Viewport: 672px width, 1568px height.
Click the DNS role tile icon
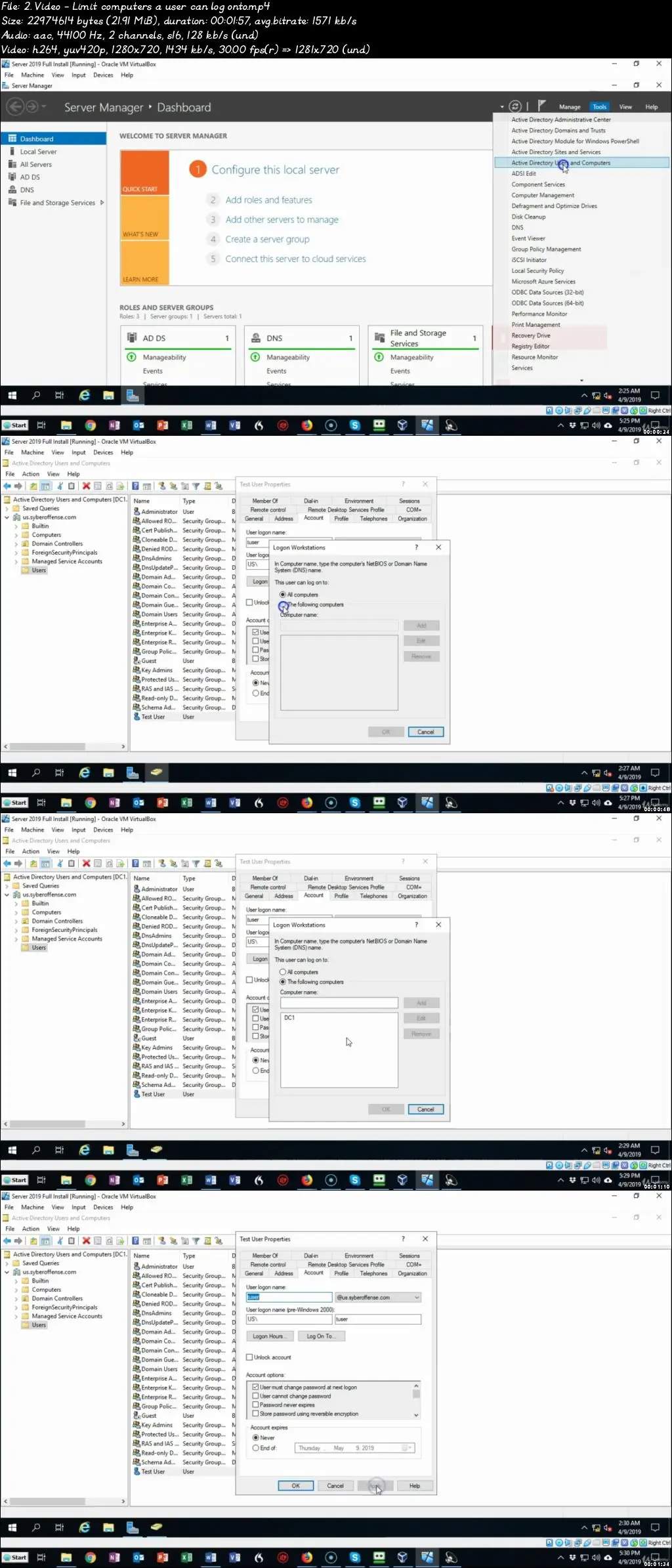pyautogui.click(x=255, y=337)
